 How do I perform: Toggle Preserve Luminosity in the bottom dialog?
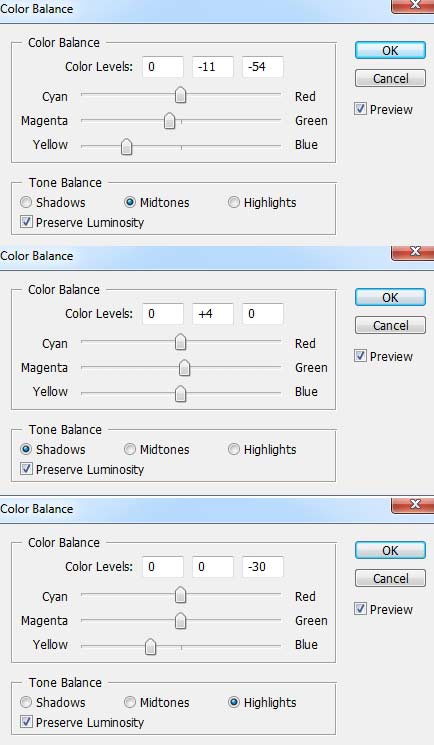click(27, 722)
